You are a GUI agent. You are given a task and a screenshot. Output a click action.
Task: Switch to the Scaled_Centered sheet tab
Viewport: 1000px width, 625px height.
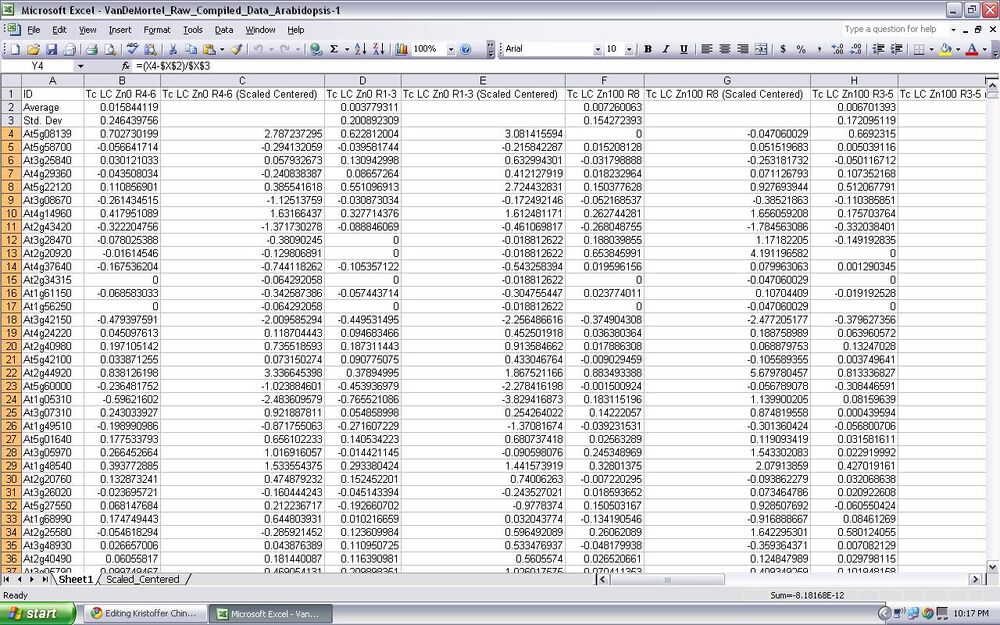pos(142,579)
